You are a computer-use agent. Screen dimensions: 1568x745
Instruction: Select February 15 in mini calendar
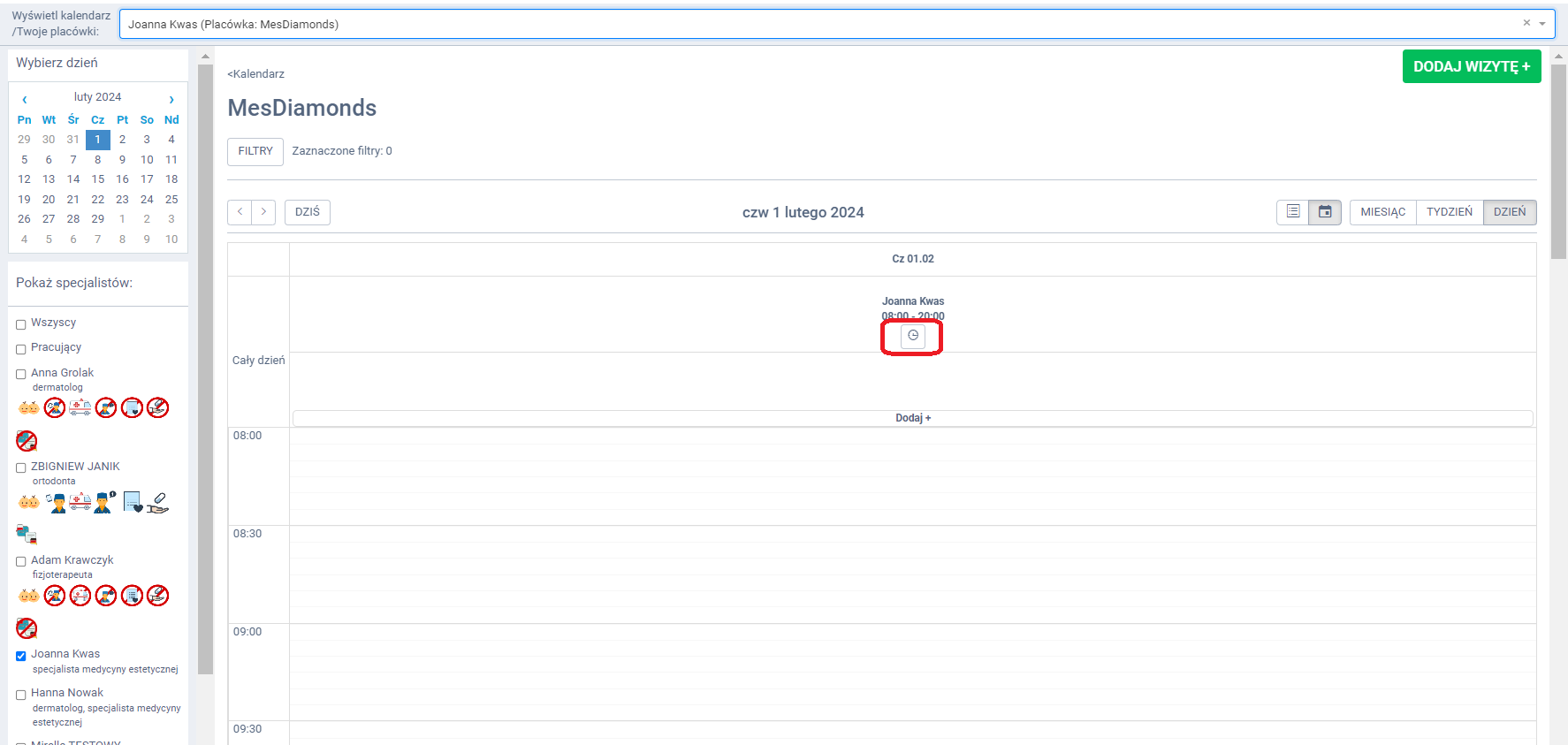tap(98, 179)
